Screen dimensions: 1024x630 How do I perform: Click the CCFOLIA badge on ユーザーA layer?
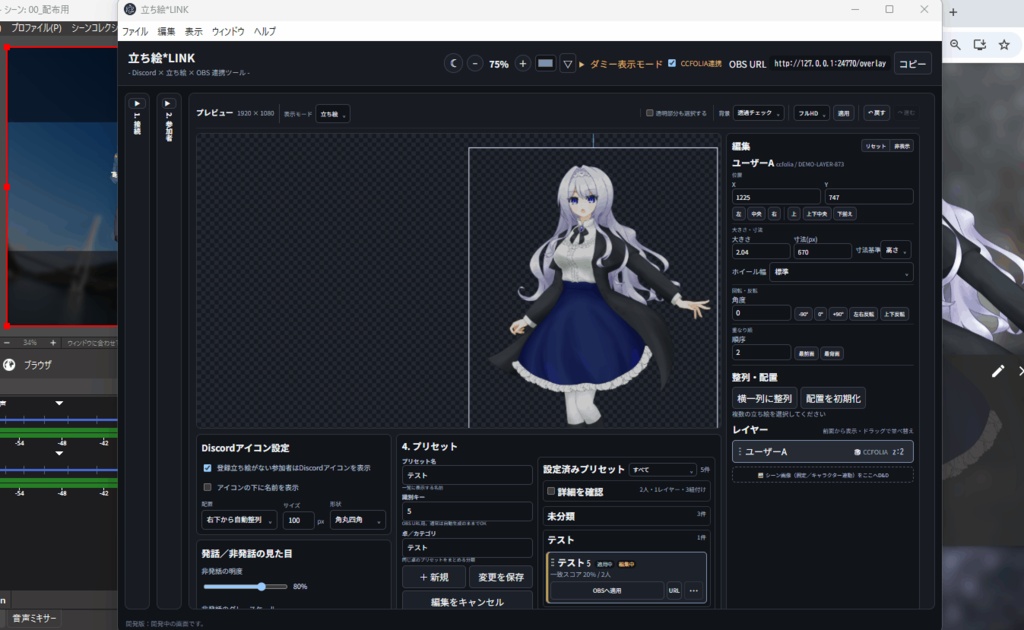[x=871, y=452]
